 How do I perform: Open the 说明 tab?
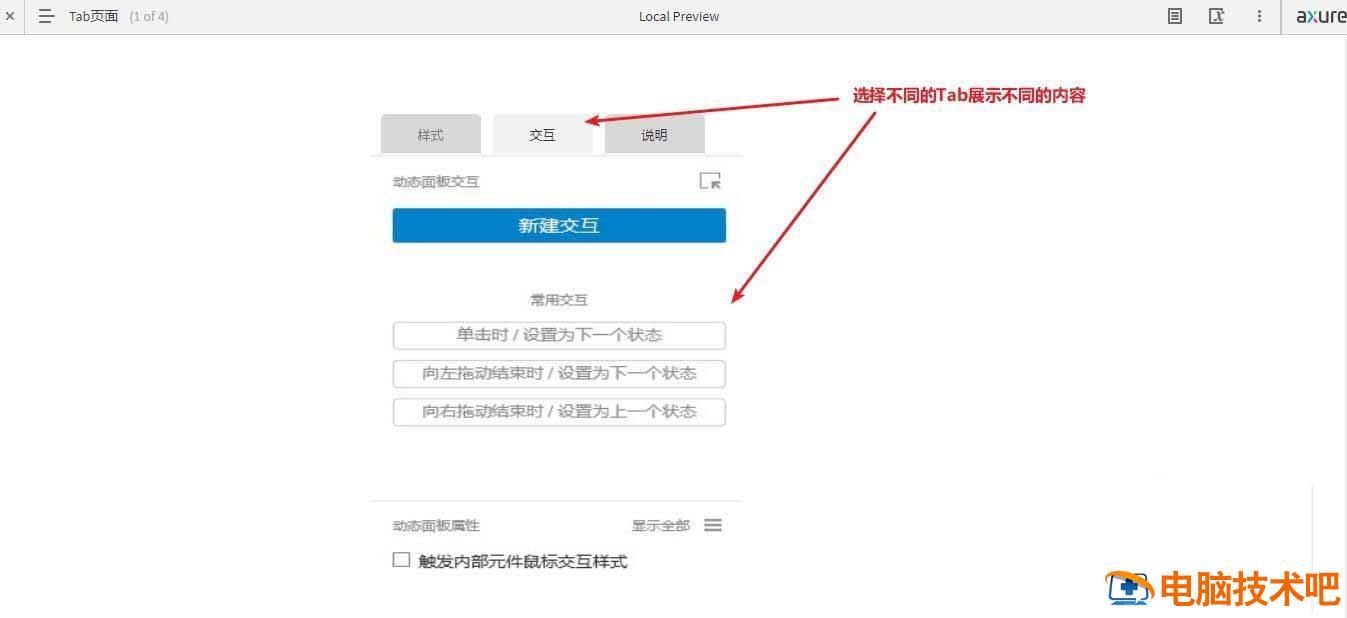click(x=654, y=134)
